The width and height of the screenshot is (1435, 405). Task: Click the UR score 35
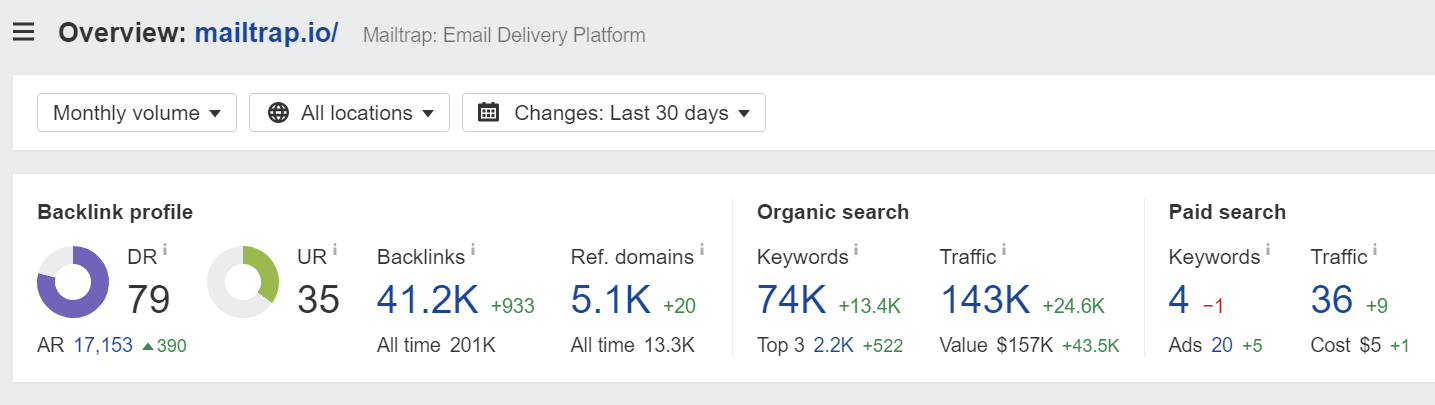point(319,299)
